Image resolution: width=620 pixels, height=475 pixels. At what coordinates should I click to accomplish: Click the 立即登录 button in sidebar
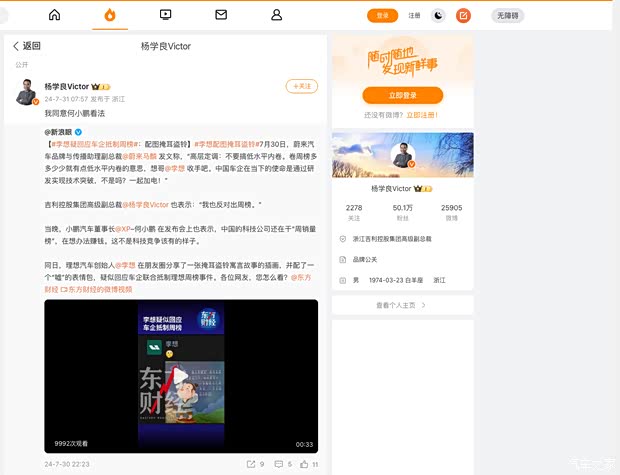tap(403, 95)
